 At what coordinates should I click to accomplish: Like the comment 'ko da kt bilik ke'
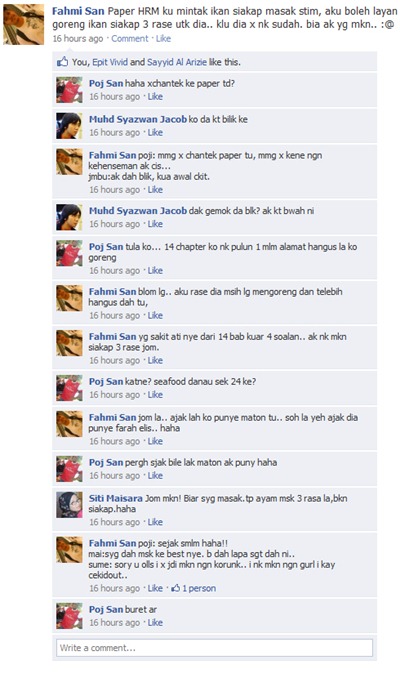[x=155, y=132]
